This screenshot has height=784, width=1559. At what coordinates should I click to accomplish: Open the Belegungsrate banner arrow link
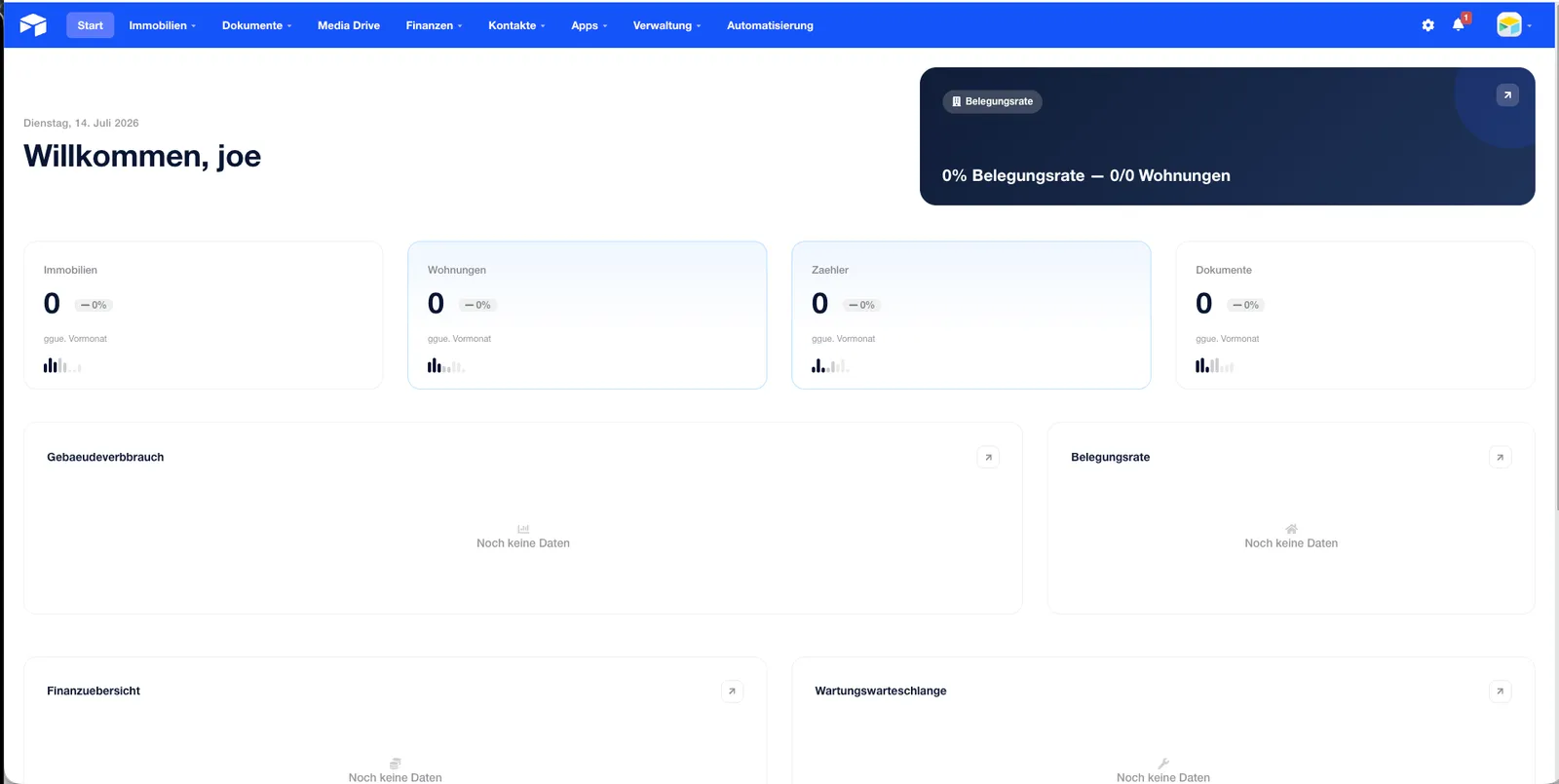[x=1507, y=94]
